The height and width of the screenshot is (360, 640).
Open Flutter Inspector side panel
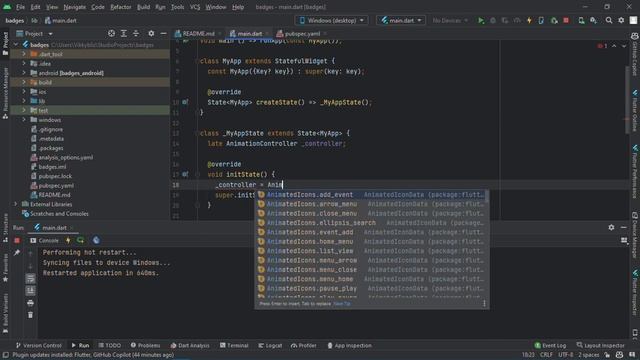coord(635,292)
